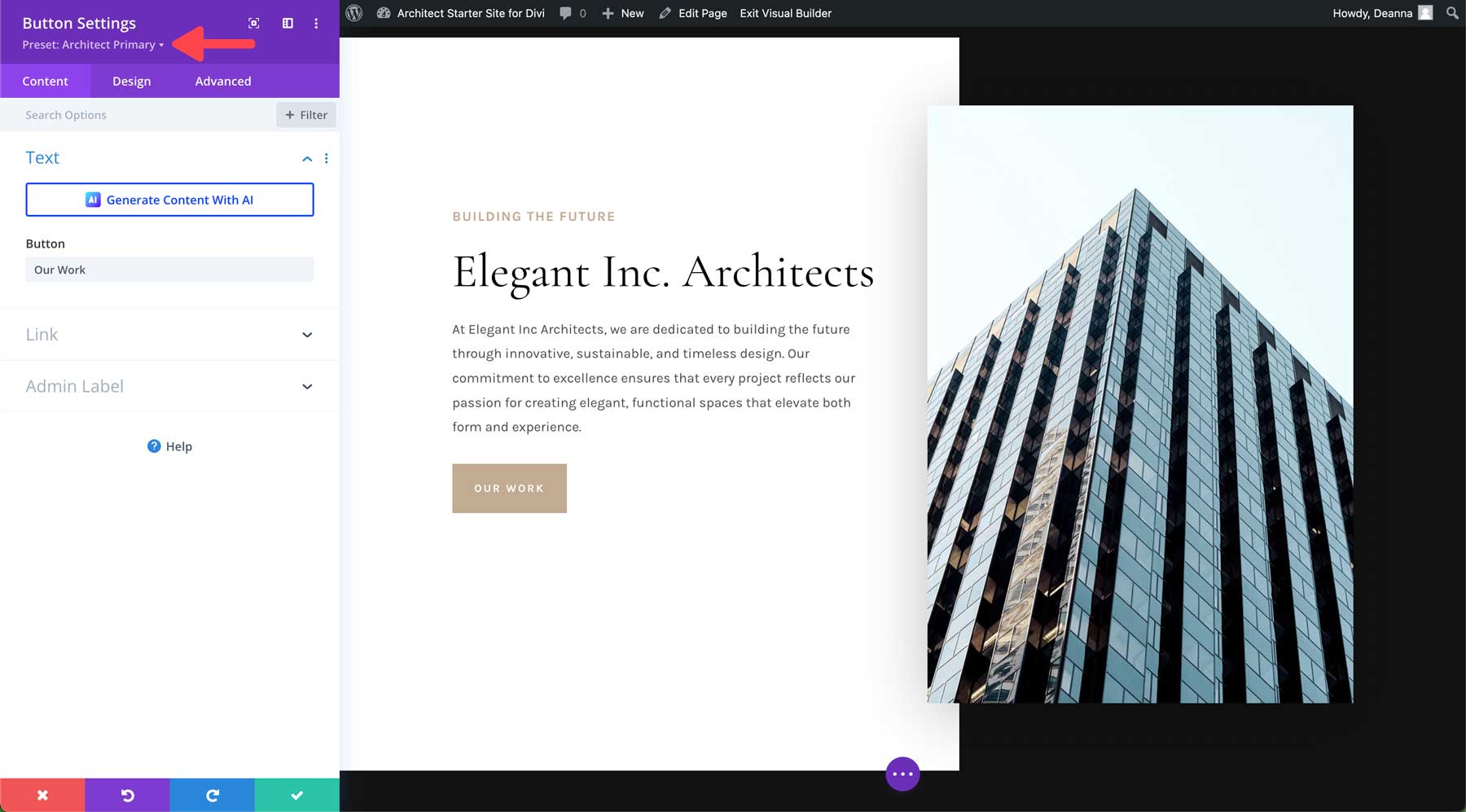Screen dimensions: 1466x812
Task: Open expanded settings view icon
Action: [253, 23]
